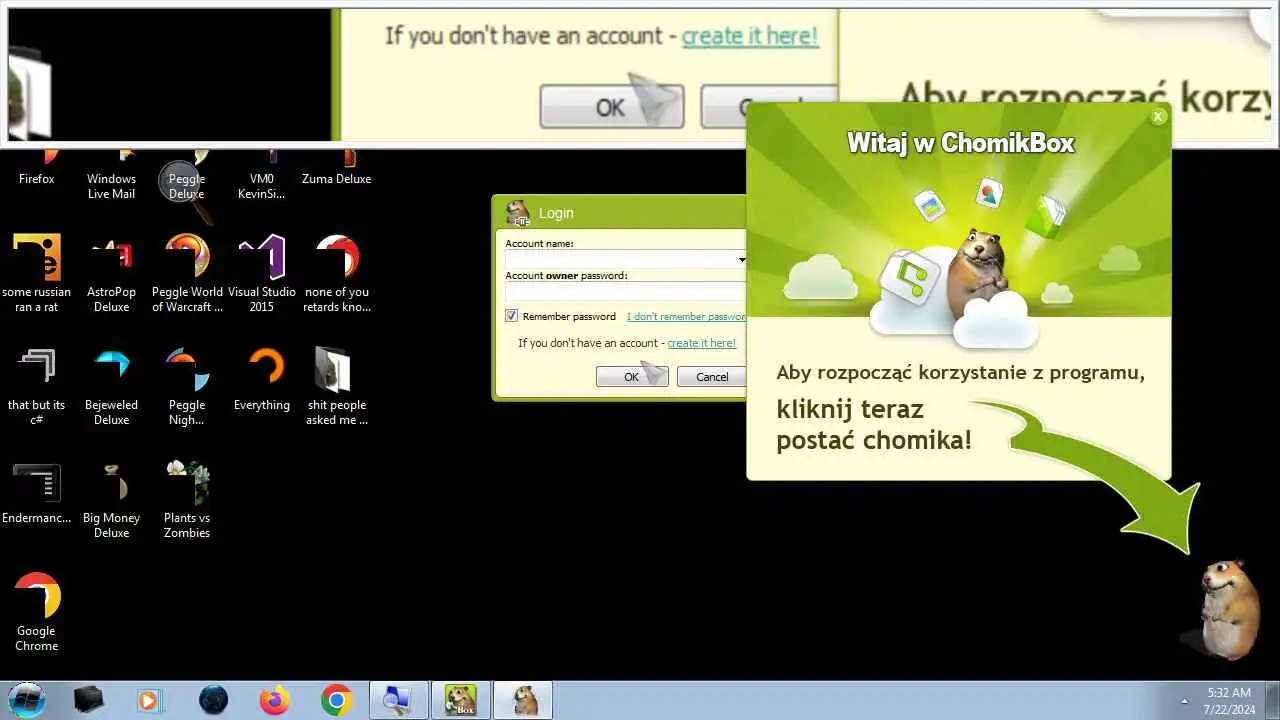Switch to the Magnifier taskbar button
Viewport: 1280px width, 720px height.
point(399,700)
